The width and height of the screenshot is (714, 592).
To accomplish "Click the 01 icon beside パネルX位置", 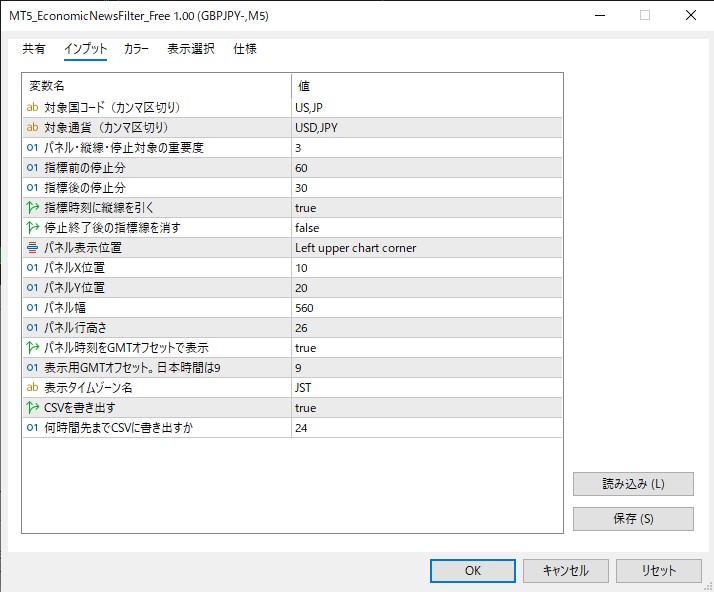I will tap(32, 267).
